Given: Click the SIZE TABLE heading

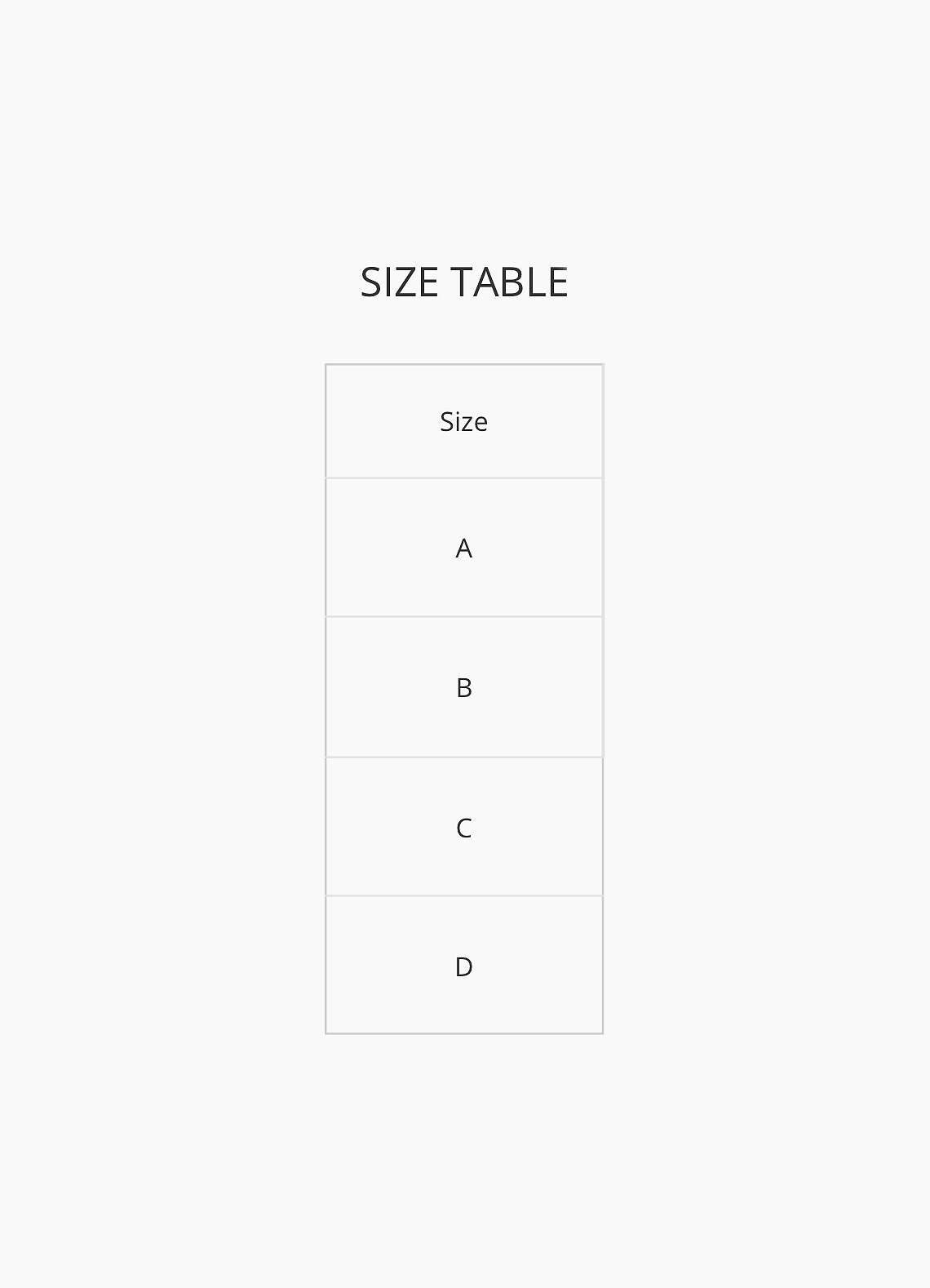Looking at the screenshot, I should [464, 282].
